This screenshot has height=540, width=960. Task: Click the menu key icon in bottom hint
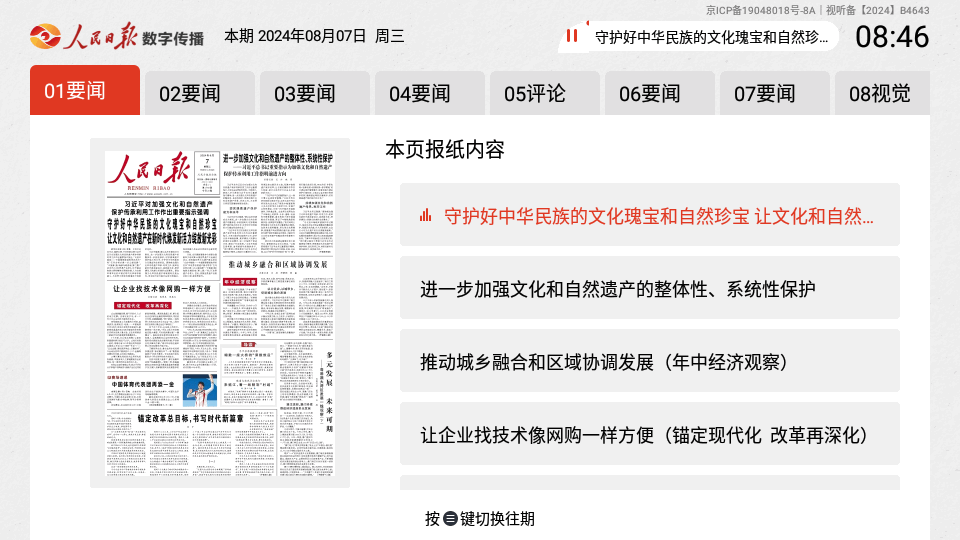click(x=450, y=519)
